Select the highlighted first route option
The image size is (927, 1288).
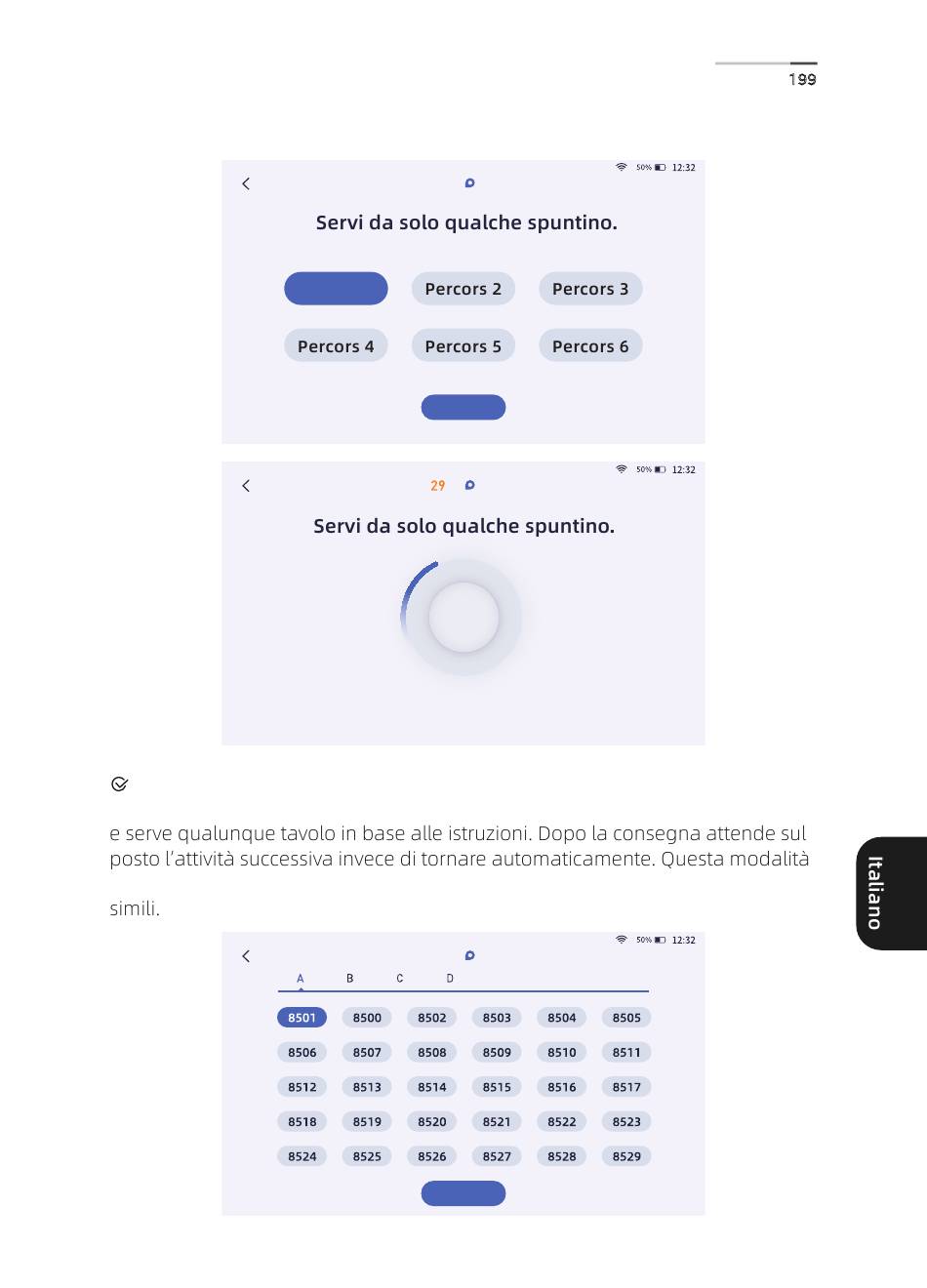click(336, 289)
